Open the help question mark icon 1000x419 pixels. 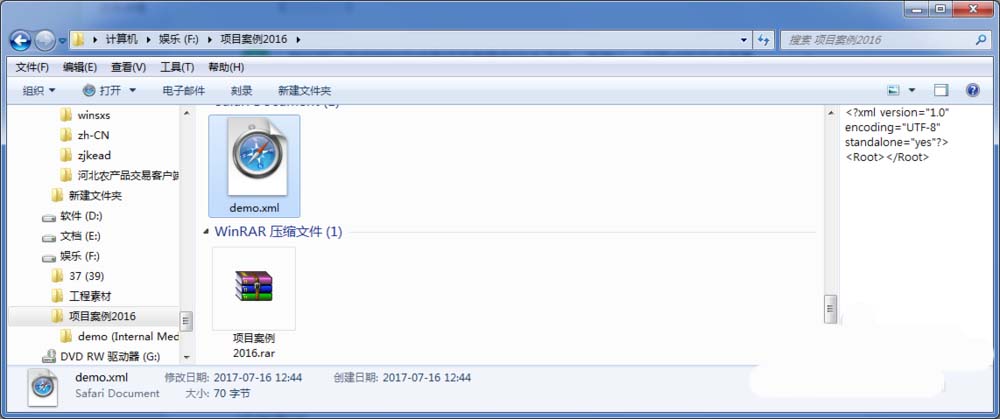(x=972, y=90)
